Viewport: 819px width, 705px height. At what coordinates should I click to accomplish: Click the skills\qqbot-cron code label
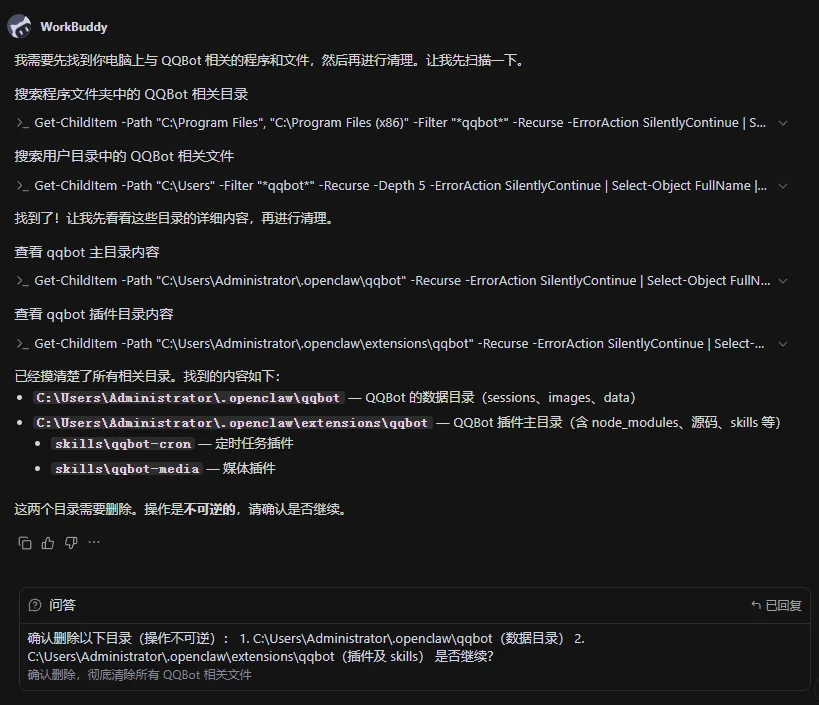click(123, 444)
